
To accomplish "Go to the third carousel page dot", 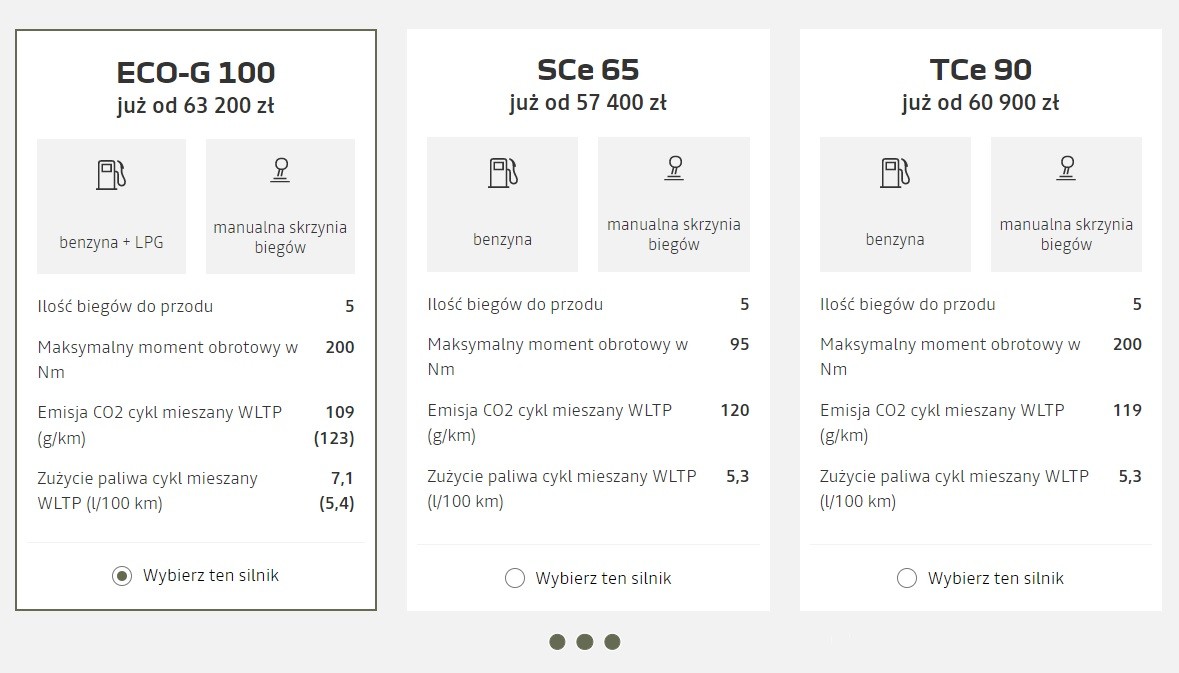I will (612, 642).
